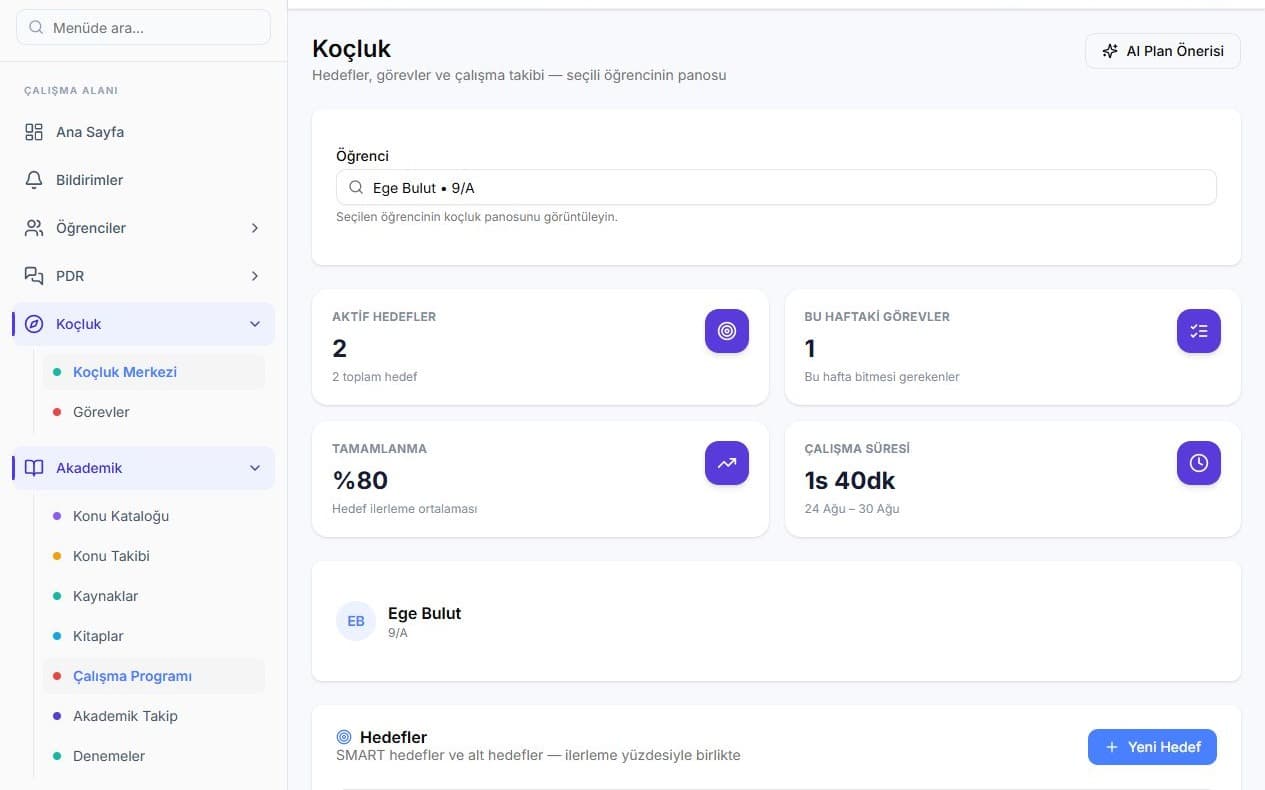
Task: Expand the PDR submenu chevron
Action: [x=255, y=276]
